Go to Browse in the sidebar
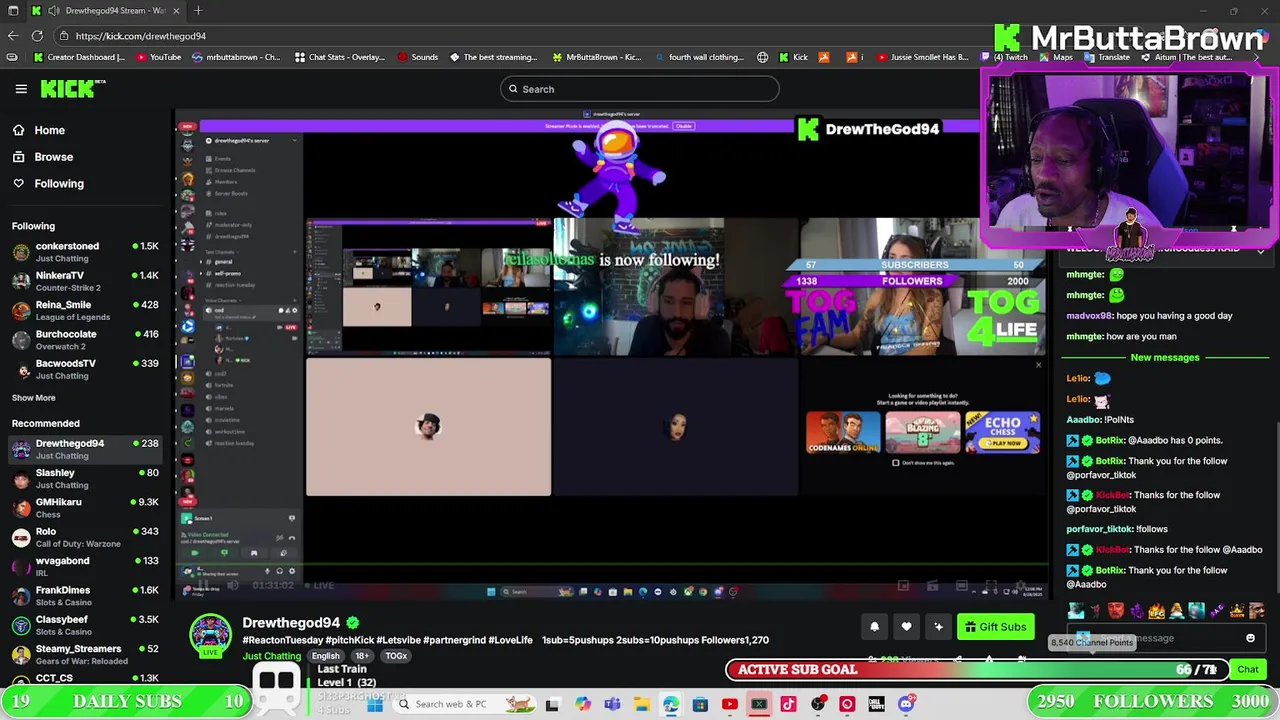The image size is (1280, 720). click(x=54, y=157)
